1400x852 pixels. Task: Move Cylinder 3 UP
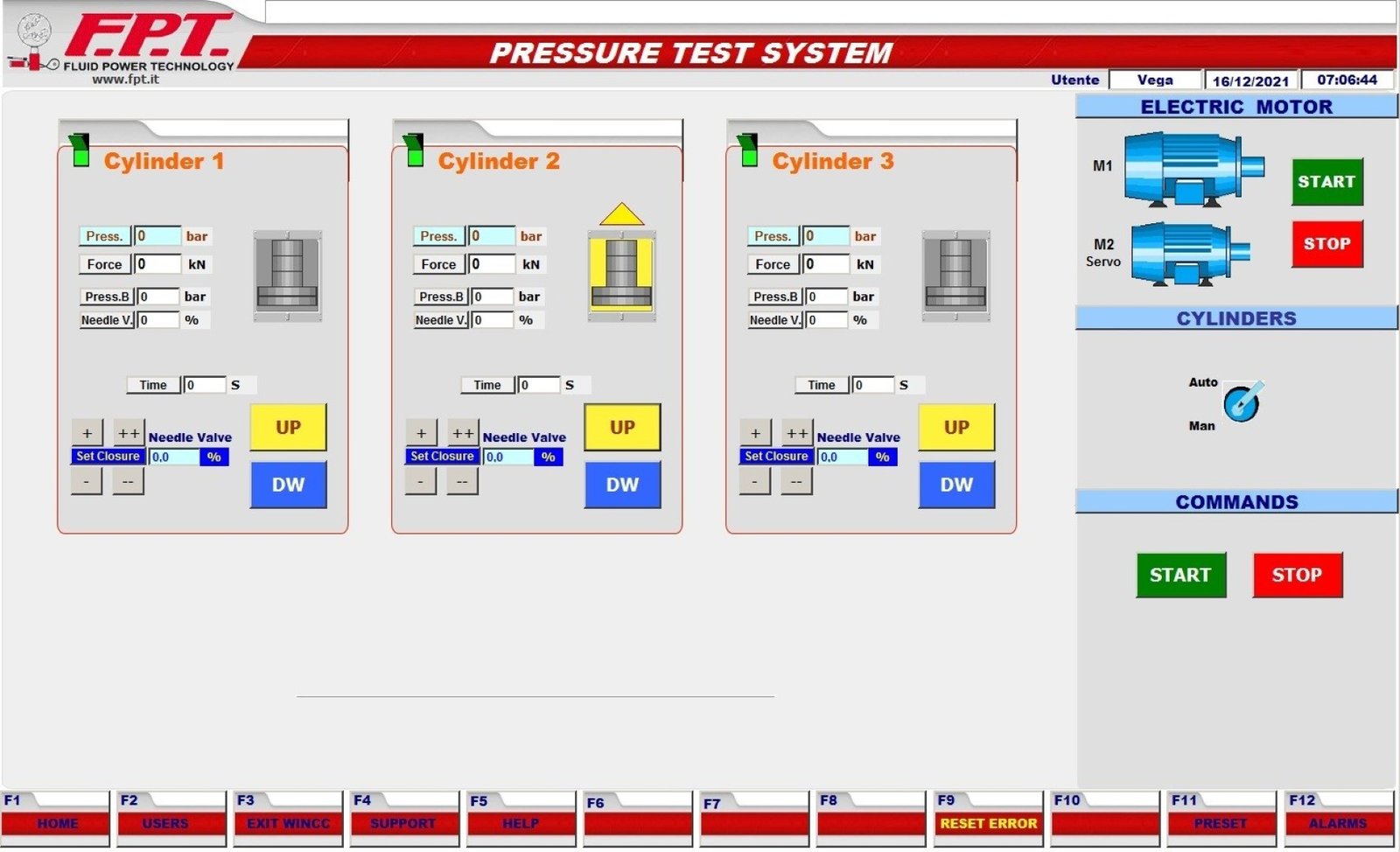point(956,427)
